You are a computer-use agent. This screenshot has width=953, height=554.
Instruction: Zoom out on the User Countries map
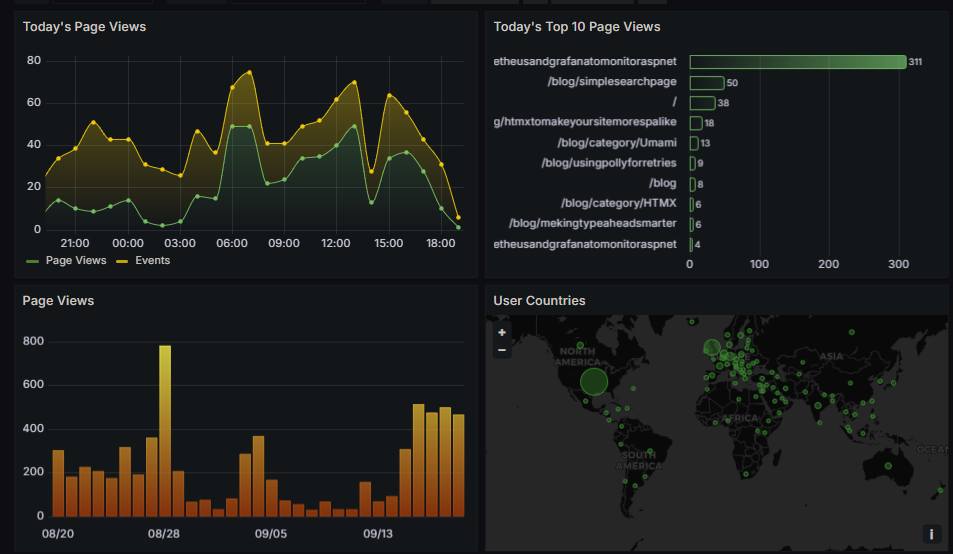coord(501,350)
